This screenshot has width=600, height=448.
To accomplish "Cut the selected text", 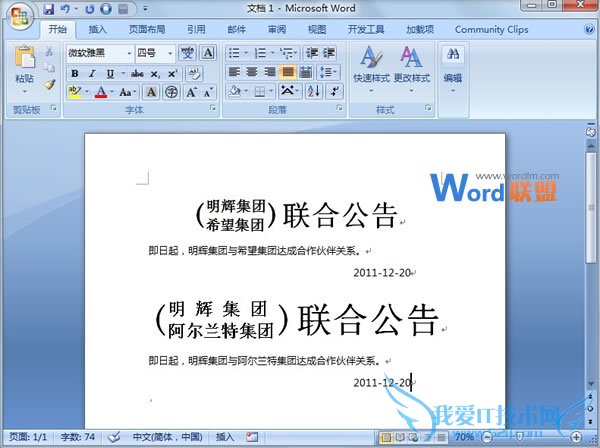I will (x=49, y=51).
